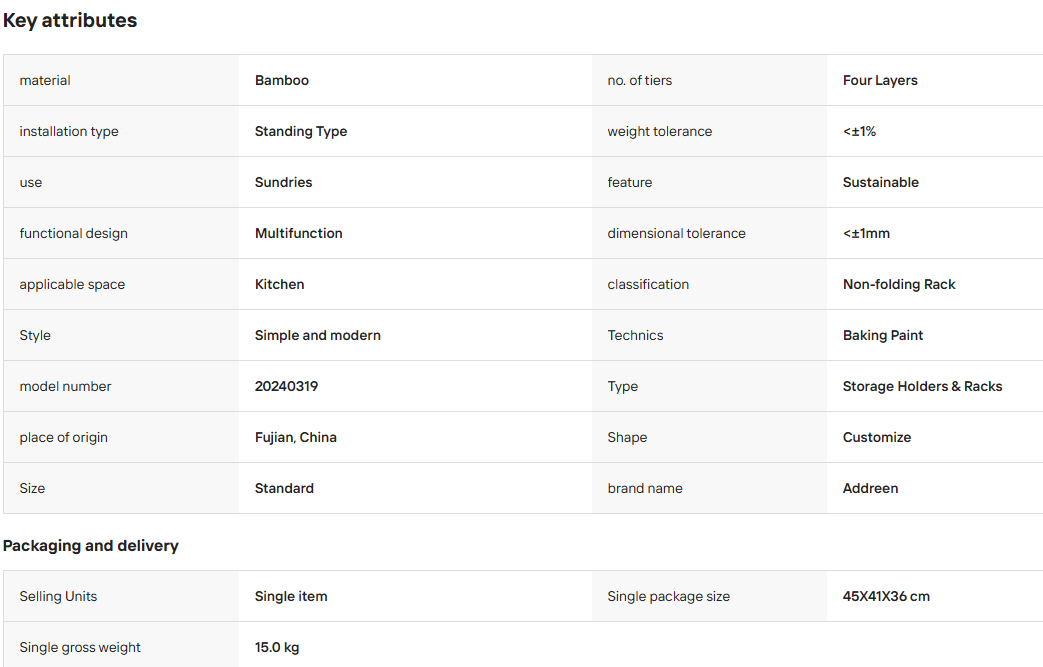The image size is (1043, 667).
Task: Click the Addreen brand name
Action: click(870, 488)
